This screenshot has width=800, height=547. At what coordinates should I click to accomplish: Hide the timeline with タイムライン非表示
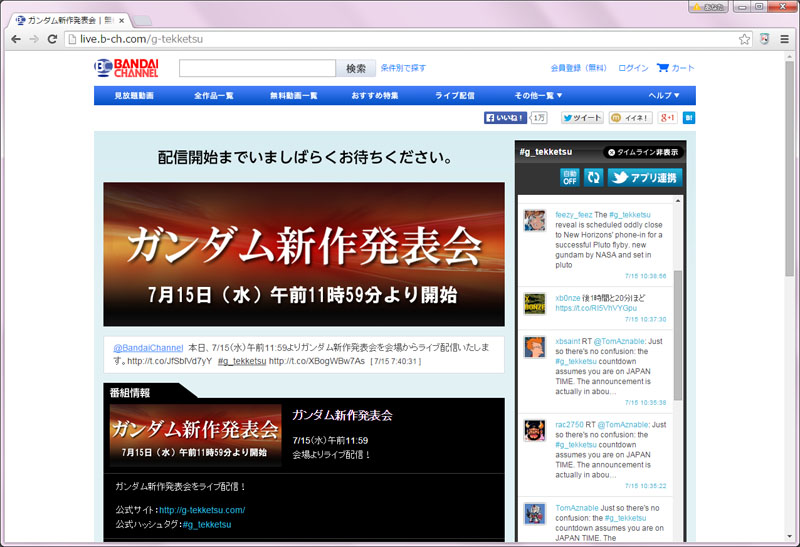click(x=643, y=152)
